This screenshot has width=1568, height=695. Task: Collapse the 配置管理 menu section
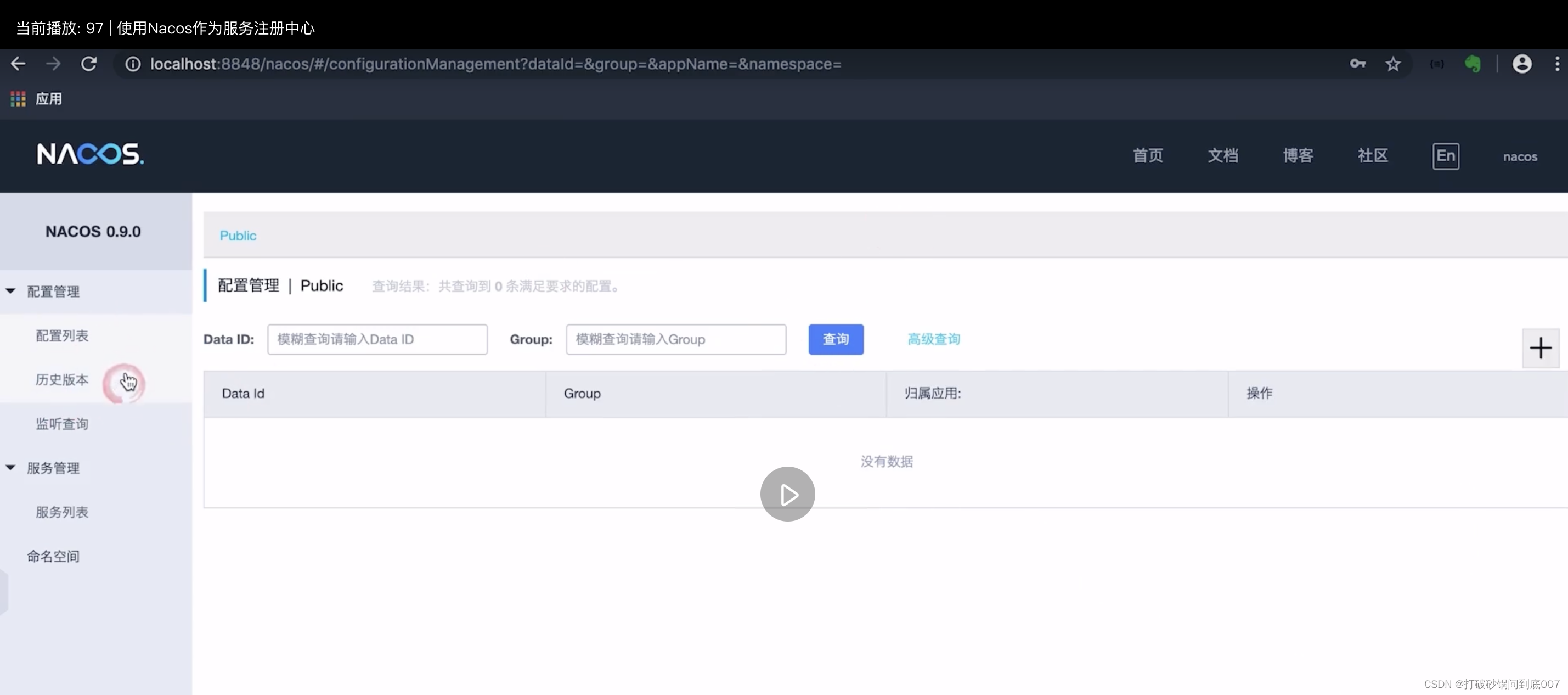point(10,291)
